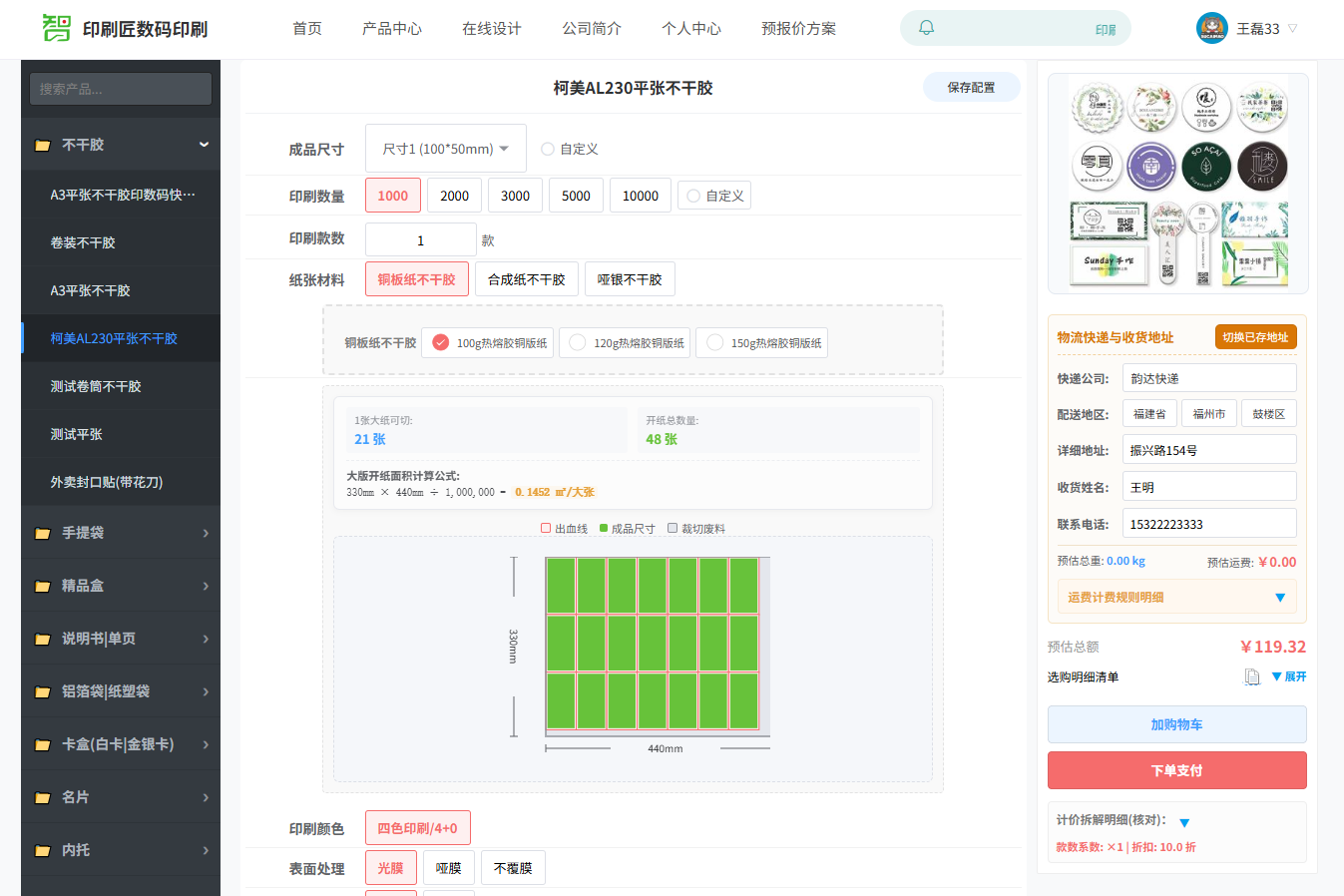Image resolution: width=1344 pixels, height=896 pixels.
Task: Click the sticker sample product thumbnail
Action: coord(1178,182)
